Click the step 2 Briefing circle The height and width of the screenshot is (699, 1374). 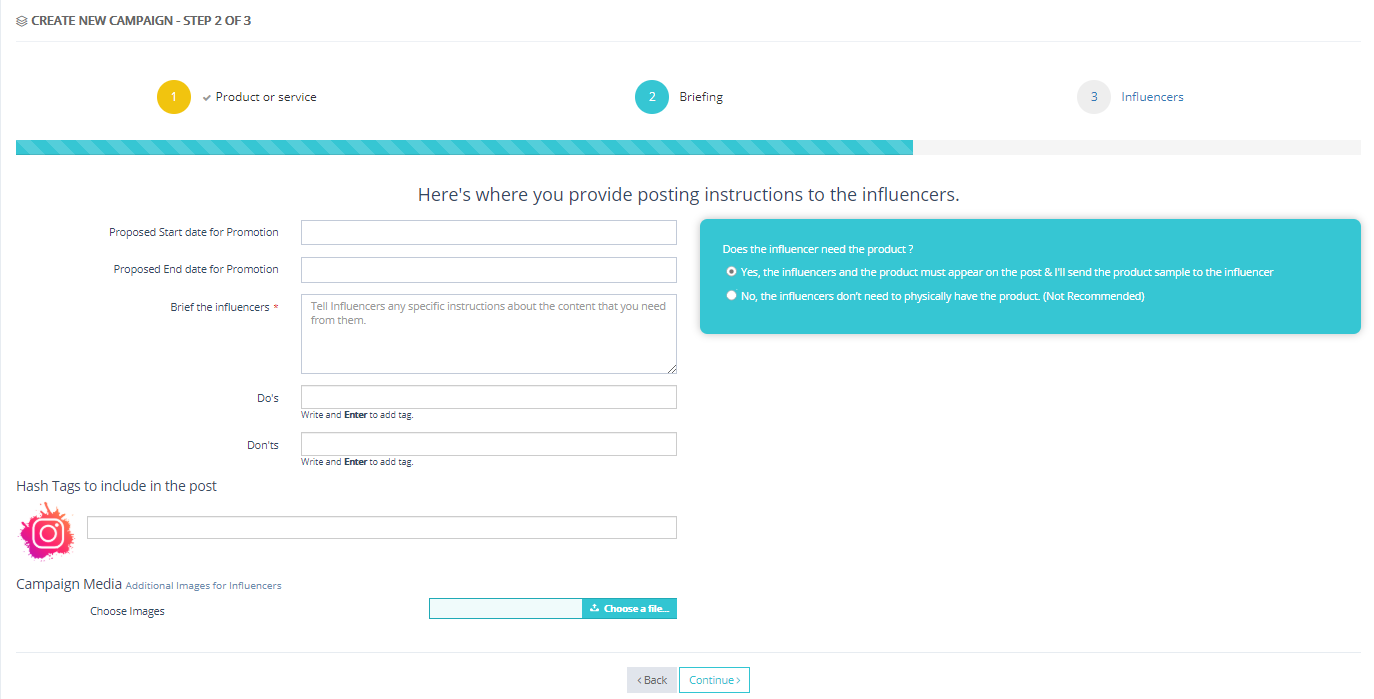(x=651, y=97)
